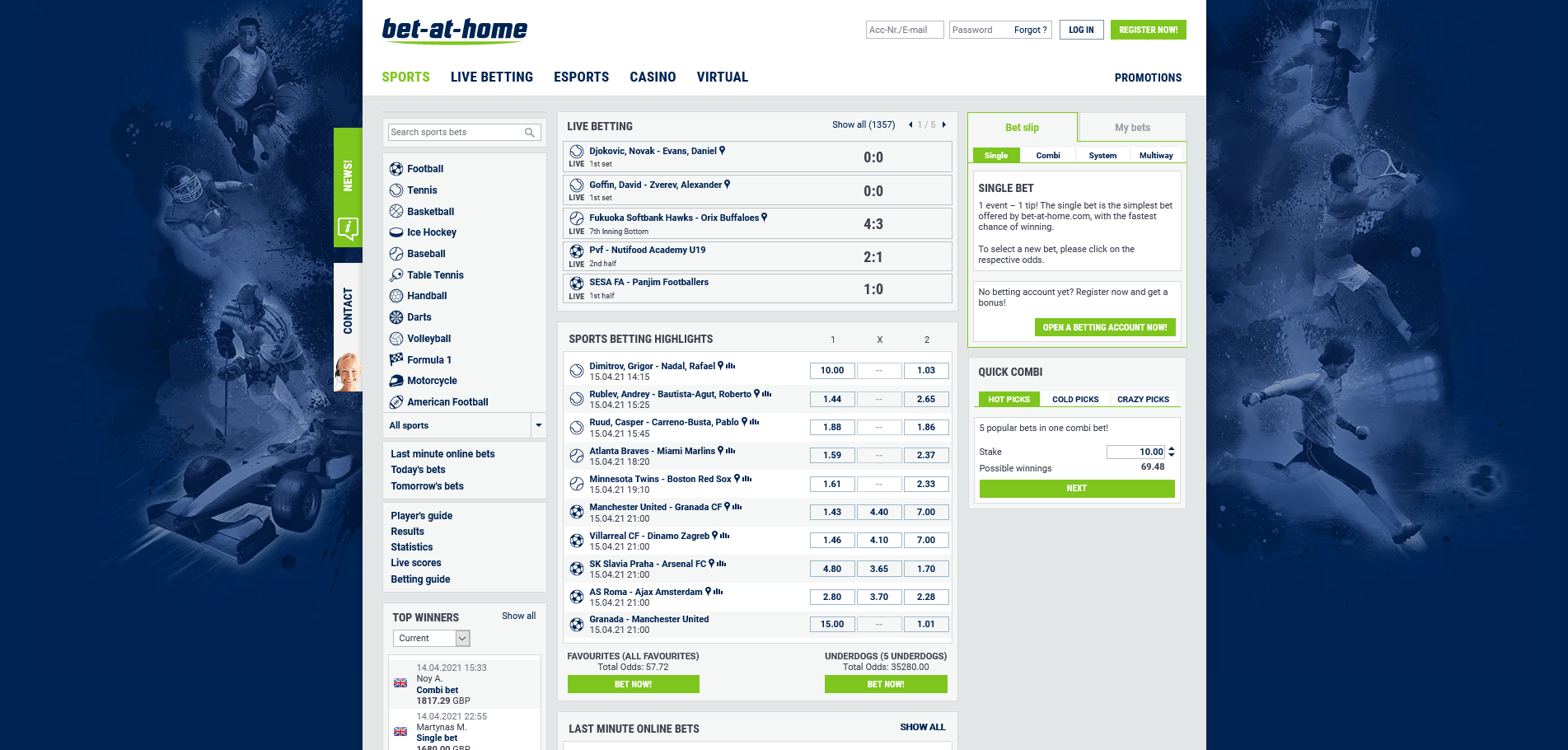Screen dimensions: 1568x750
Task: Switch to CRAZY PICKS in Quick Combi
Action: (1144, 400)
